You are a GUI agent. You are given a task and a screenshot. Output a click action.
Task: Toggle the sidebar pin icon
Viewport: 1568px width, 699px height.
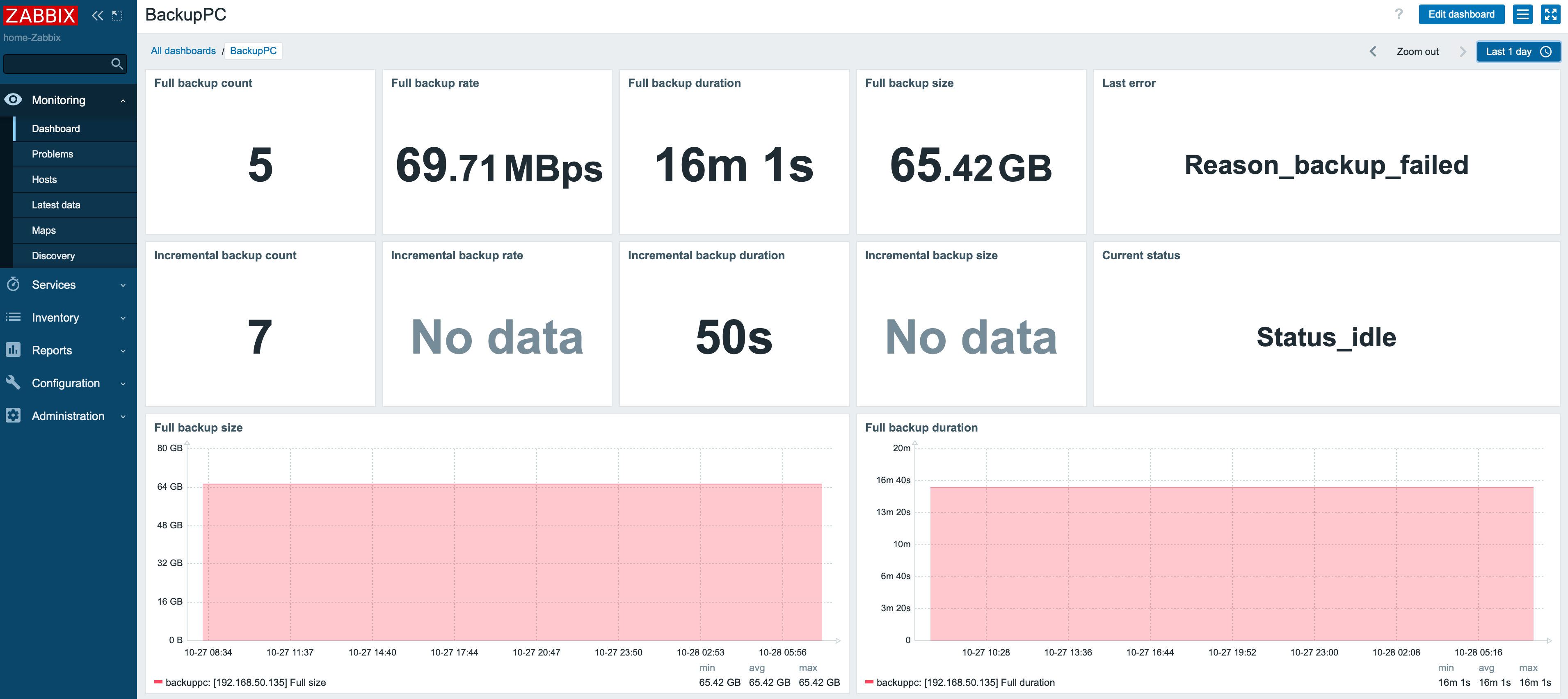click(117, 15)
